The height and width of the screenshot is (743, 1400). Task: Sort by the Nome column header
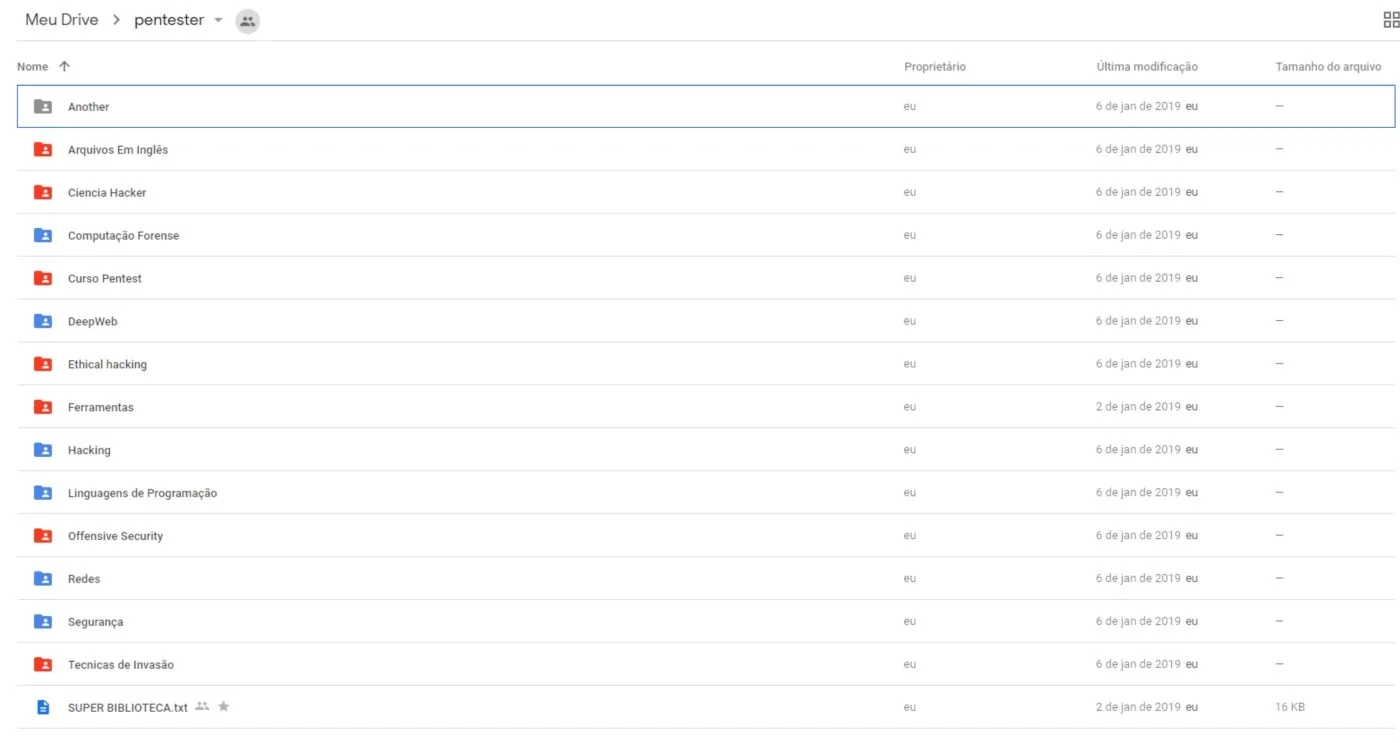(x=32, y=67)
